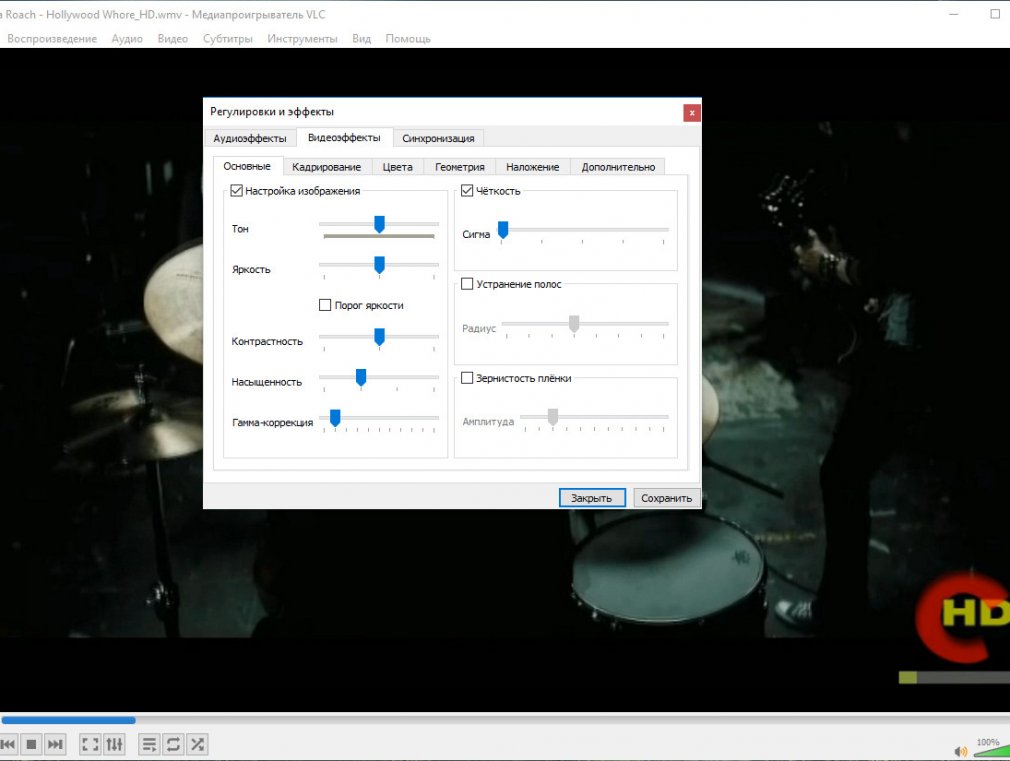The height and width of the screenshot is (761, 1010).
Task: Mute audio via speaker icon
Action: tap(960, 751)
